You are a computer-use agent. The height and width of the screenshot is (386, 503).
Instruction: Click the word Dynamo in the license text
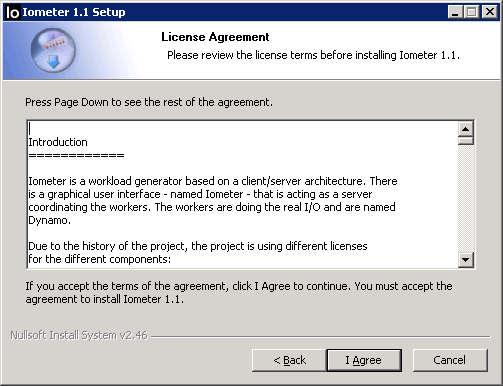[49, 221]
